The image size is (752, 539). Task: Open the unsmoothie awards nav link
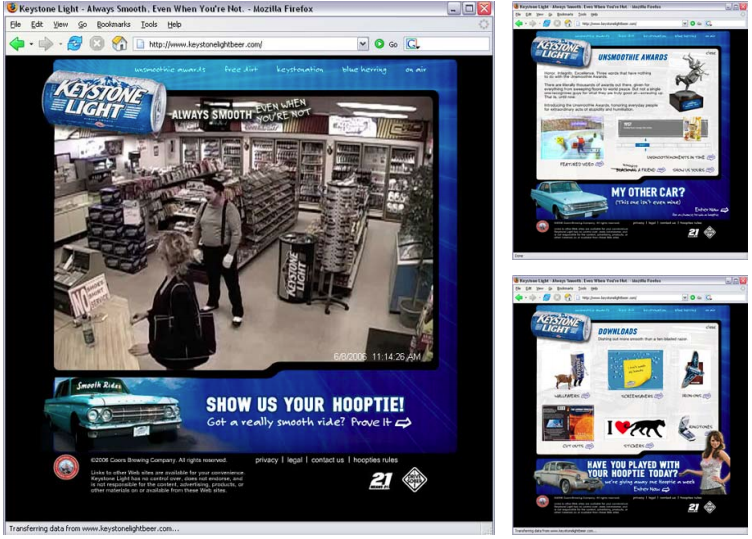170,70
